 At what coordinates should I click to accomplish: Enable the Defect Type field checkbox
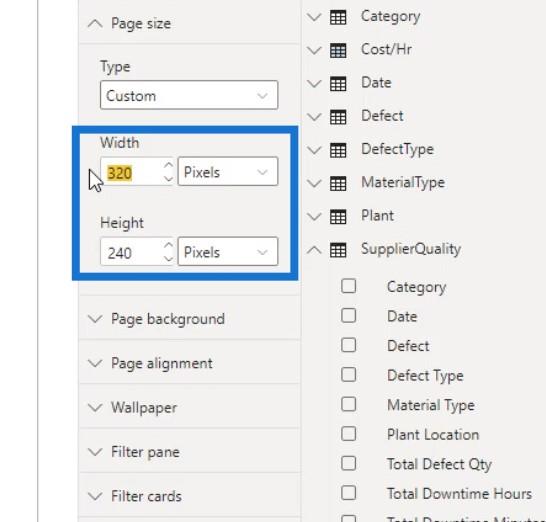click(x=349, y=375)
